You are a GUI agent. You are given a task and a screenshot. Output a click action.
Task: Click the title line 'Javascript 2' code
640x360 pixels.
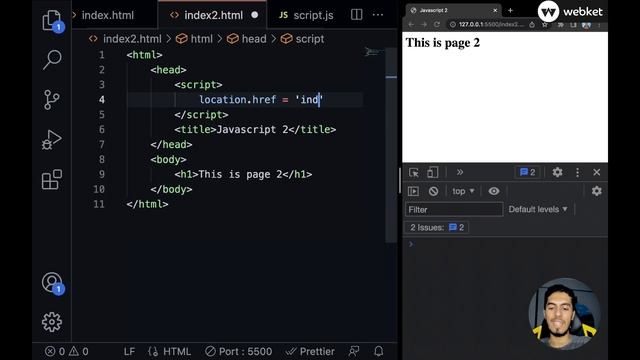[255, 130]
